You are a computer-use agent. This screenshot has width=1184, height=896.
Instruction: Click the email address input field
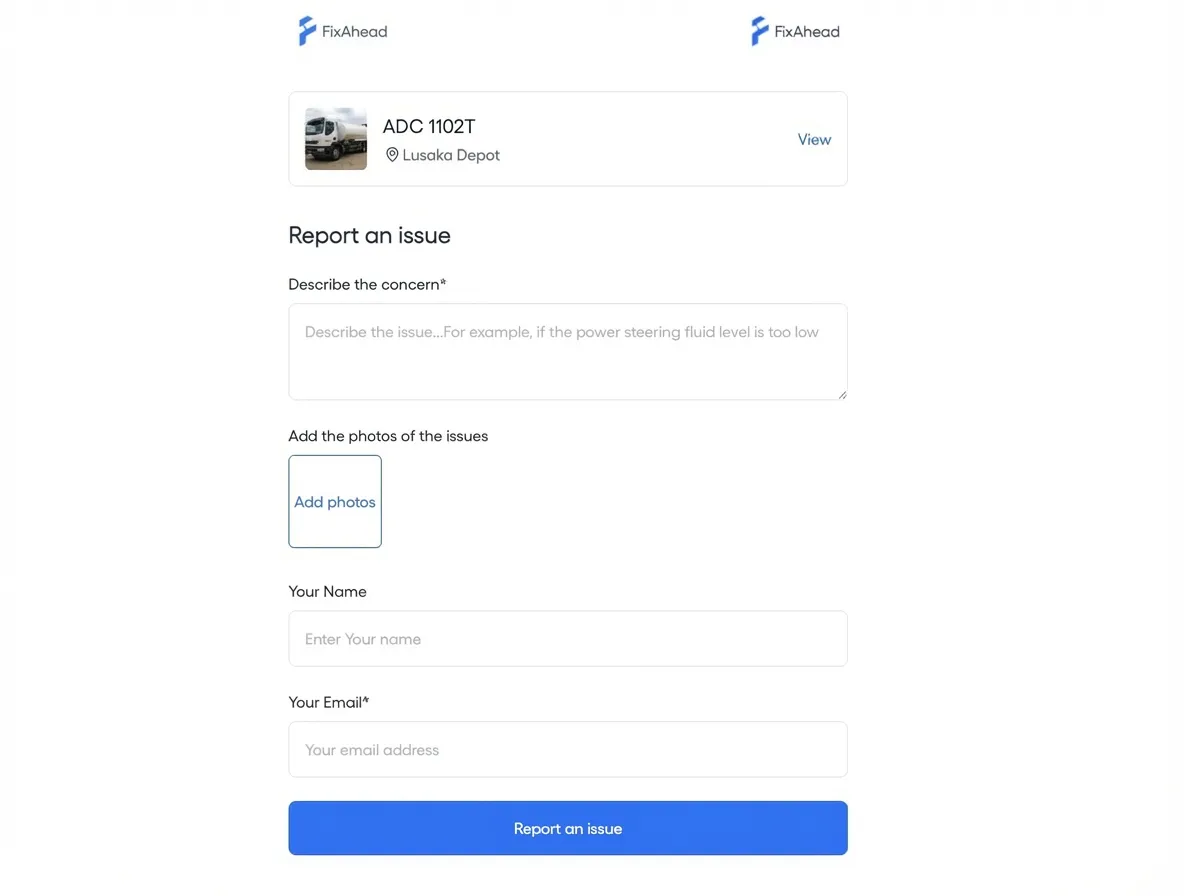click(567, 749)
